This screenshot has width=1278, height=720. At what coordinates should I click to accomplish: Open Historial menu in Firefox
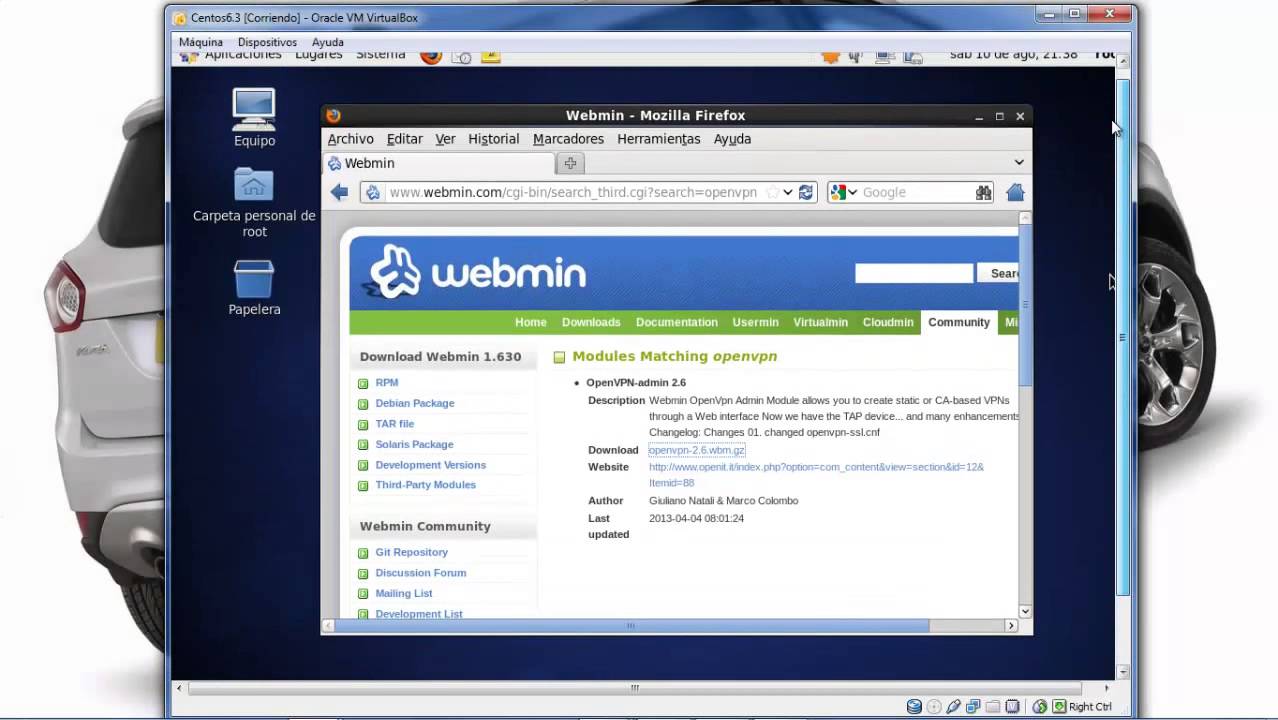494,139
